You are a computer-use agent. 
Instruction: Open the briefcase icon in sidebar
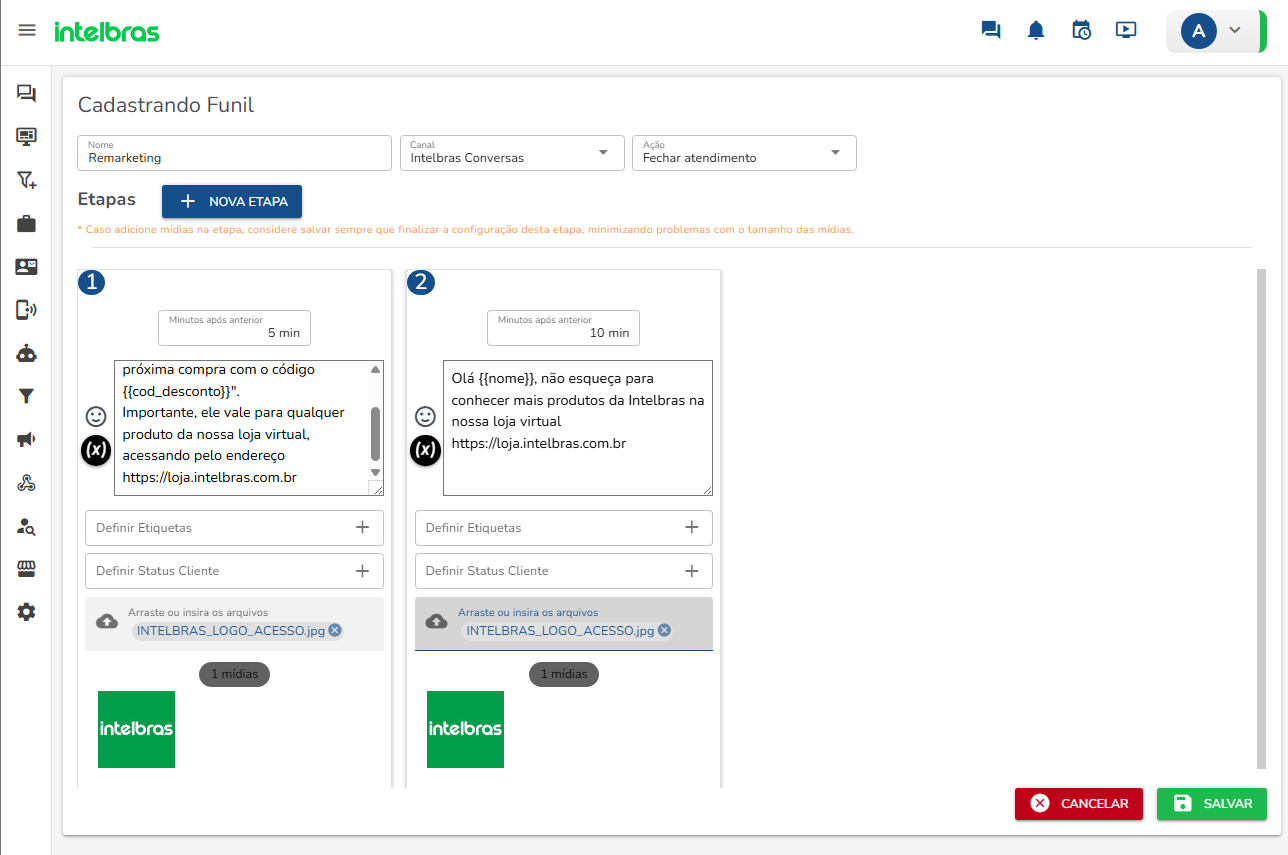pos(26,223)
